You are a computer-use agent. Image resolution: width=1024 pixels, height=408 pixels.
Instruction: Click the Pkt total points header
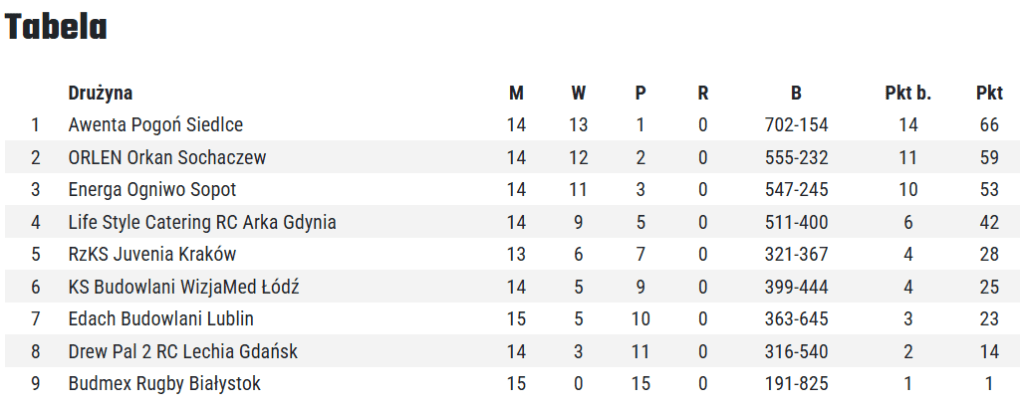[989, 93]
